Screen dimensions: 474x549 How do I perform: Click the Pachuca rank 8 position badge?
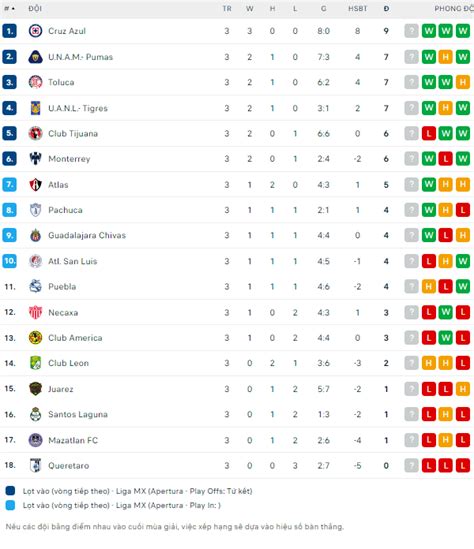pyautogui.click(x=9, y=210)
